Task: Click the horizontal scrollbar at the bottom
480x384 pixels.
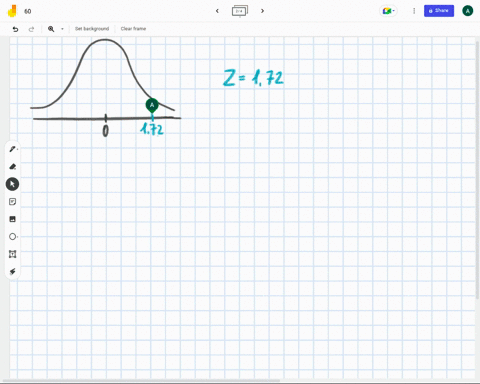Action: coord(142,381)
